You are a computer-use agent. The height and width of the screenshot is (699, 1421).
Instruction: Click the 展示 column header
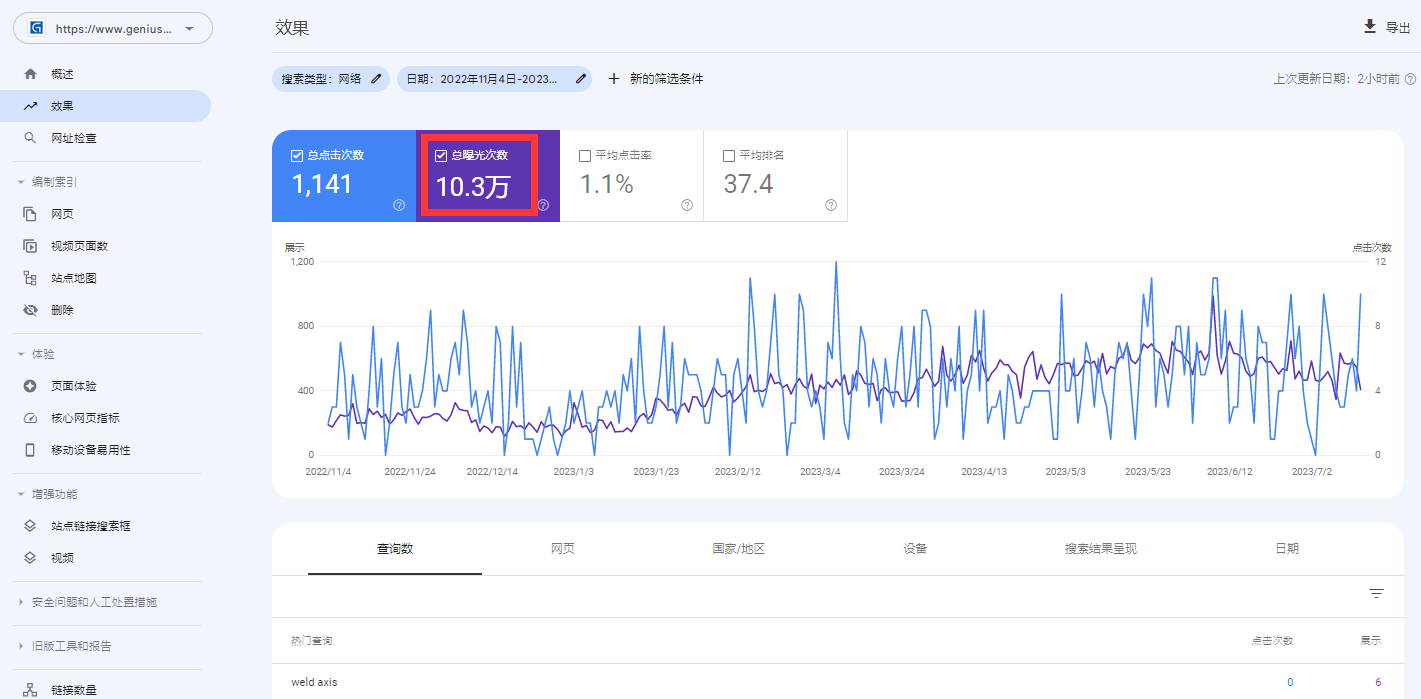click(x=1370, y=641)
